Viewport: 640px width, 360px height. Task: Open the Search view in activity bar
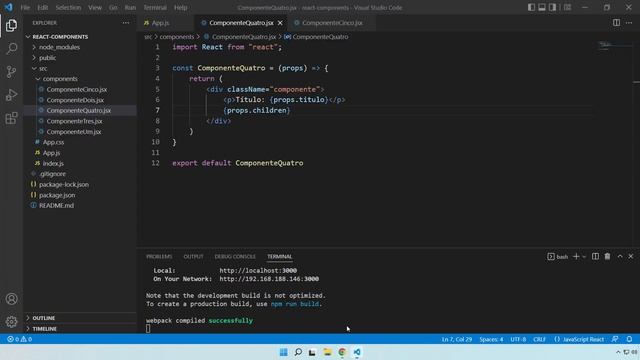click(x=11, y=49)
